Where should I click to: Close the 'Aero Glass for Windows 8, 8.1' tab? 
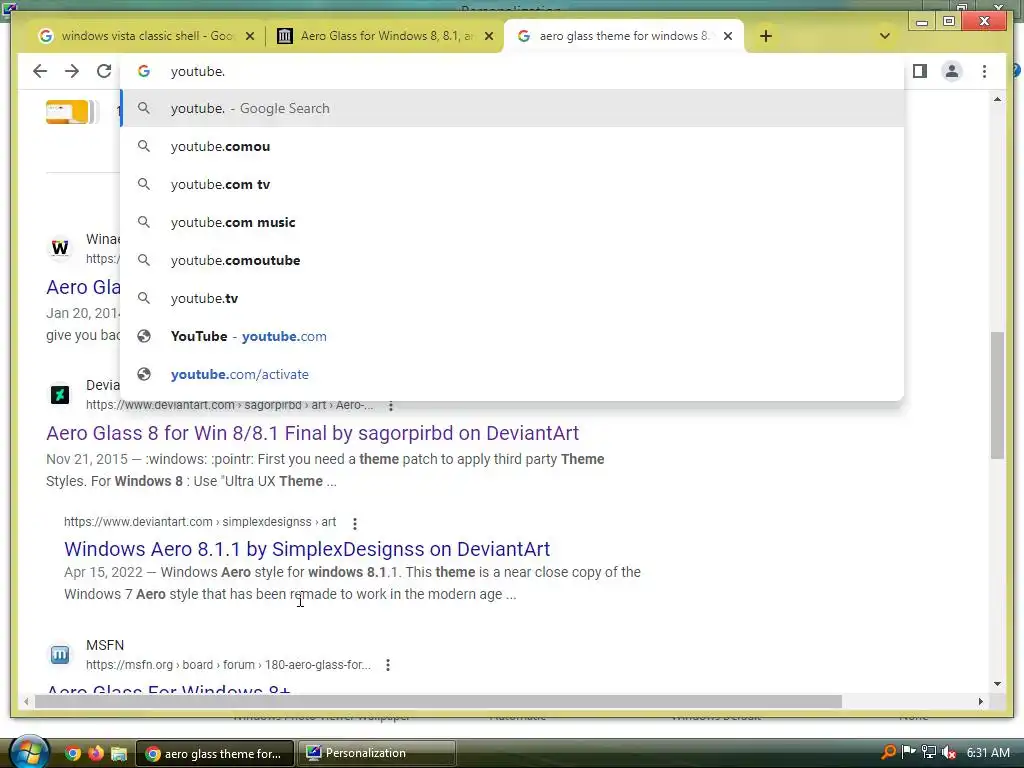pos(488,37)
